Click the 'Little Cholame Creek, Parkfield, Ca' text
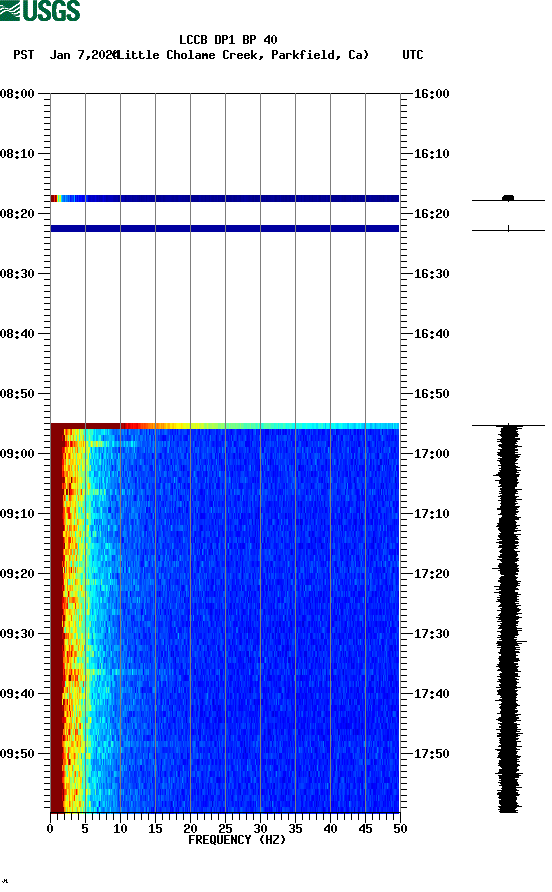The width and height of the screenshot is (552, 892). [x=243, y=55]
